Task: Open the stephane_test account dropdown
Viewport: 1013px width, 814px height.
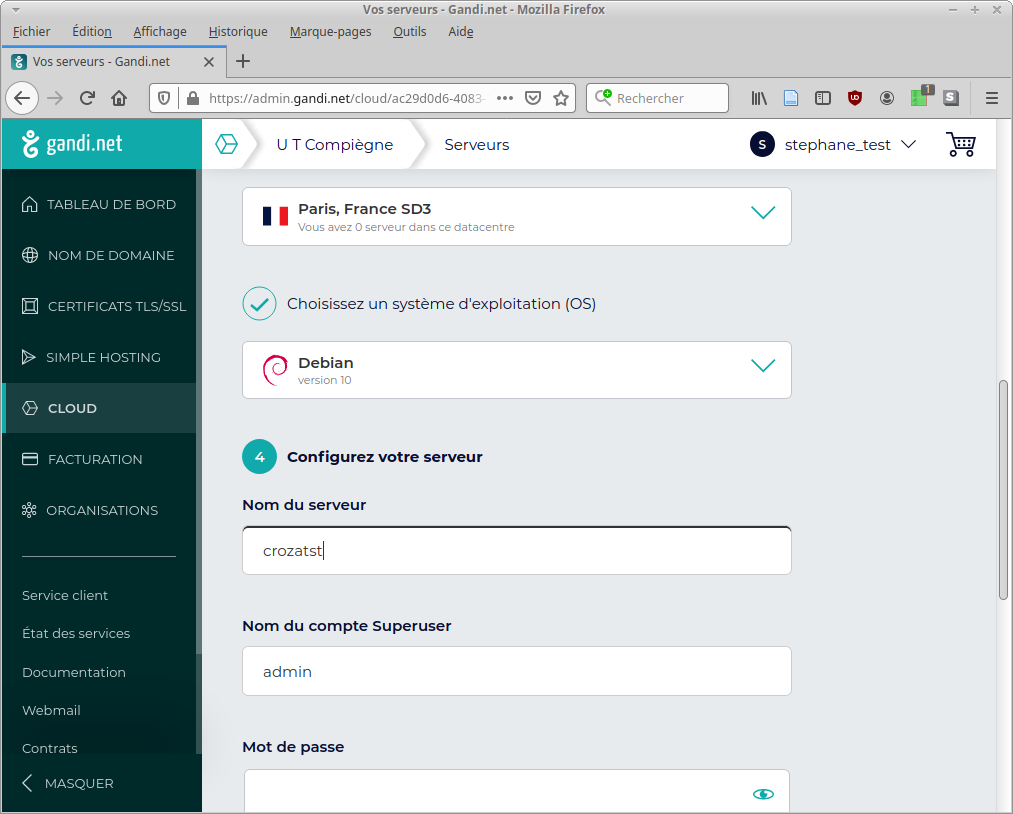Action: coord(833,145)
